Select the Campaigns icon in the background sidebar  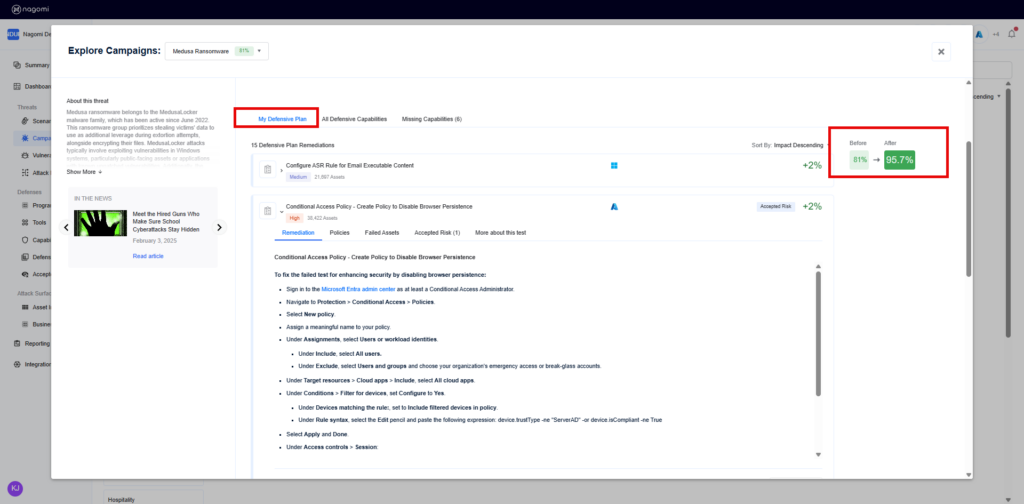(x=25, y=138)
